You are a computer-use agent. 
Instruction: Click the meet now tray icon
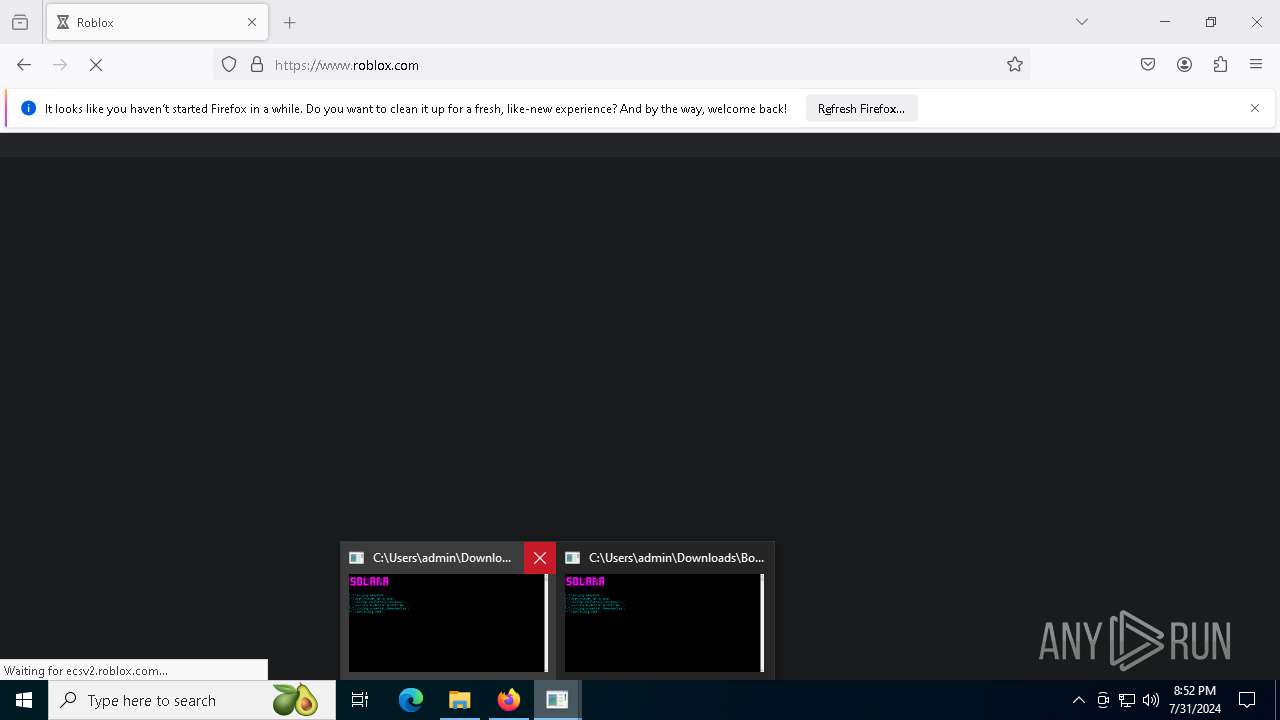tap(1103, 700)
